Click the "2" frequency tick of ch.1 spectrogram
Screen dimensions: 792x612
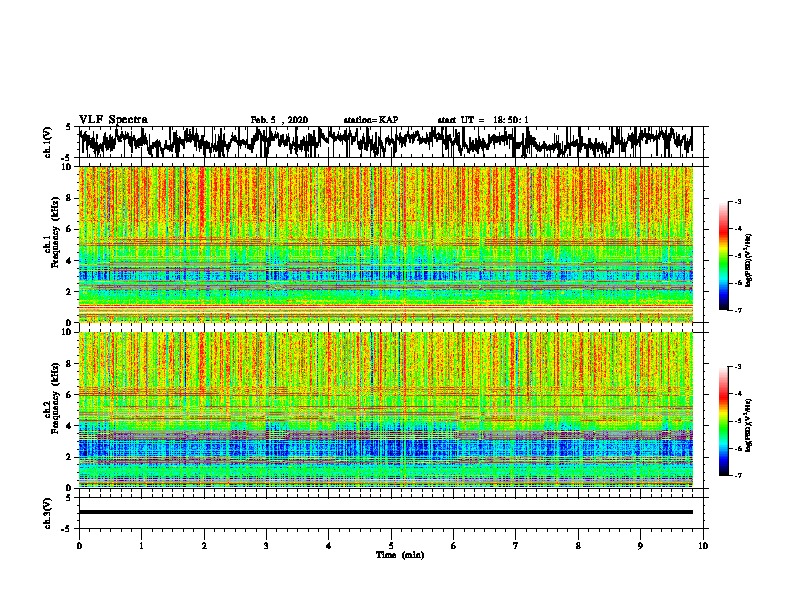(x=71, y=291)
